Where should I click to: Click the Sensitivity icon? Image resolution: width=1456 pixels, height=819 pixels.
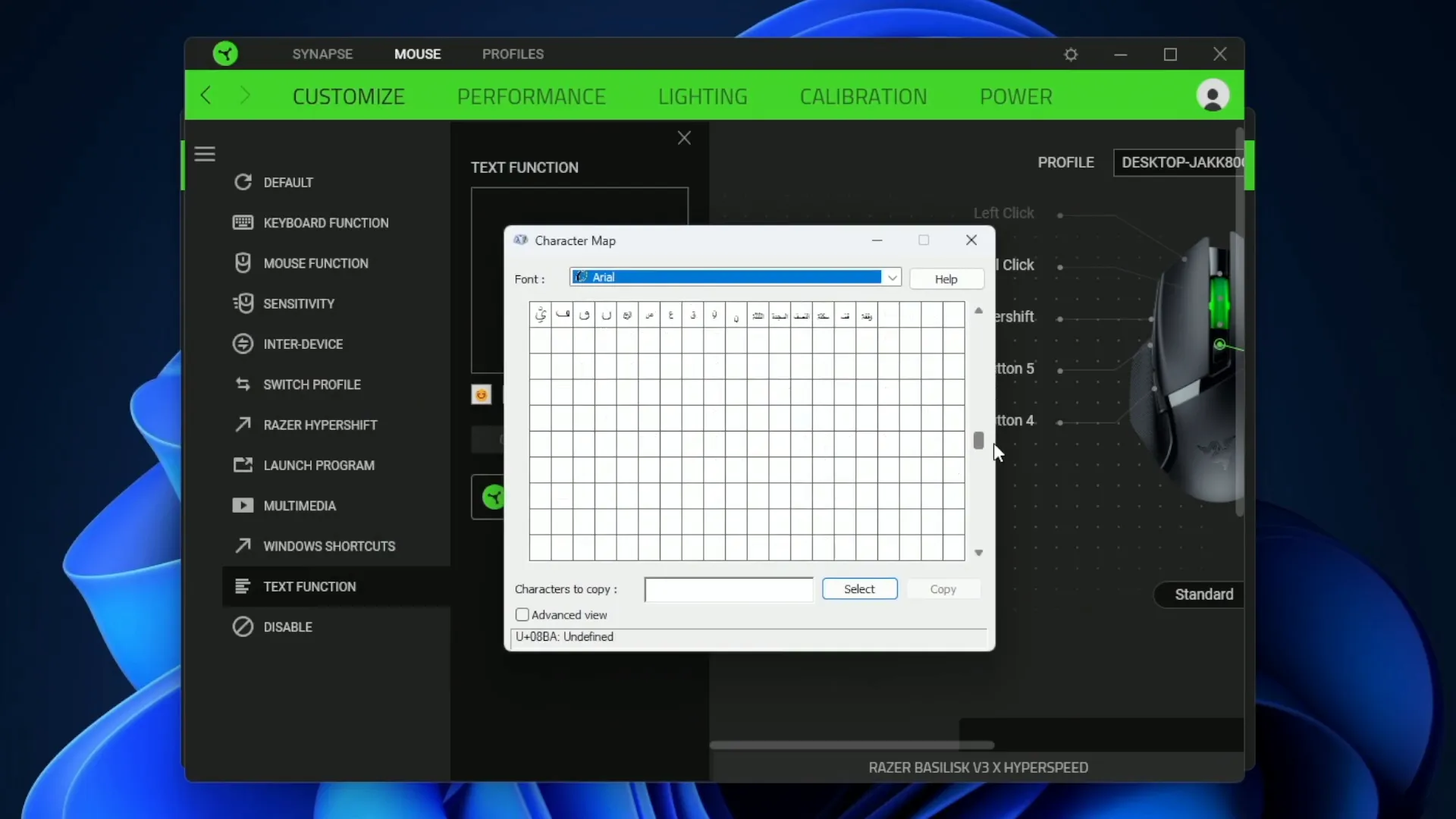pyautogui.click(x=243, y=303)
